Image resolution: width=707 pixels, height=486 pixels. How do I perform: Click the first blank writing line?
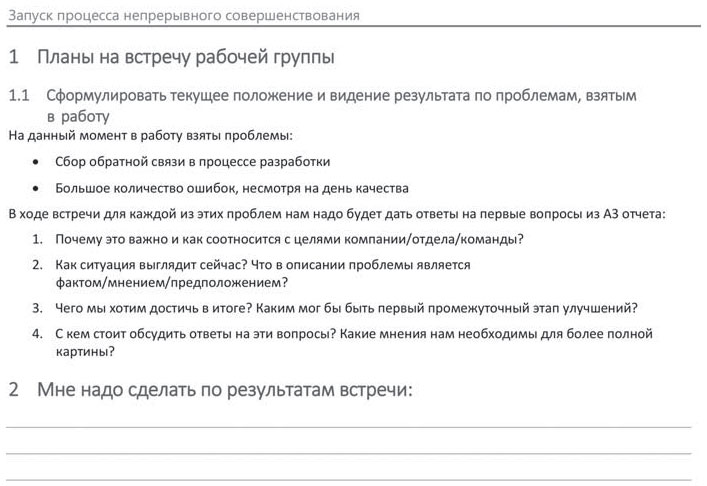click(x=348, y=425)
